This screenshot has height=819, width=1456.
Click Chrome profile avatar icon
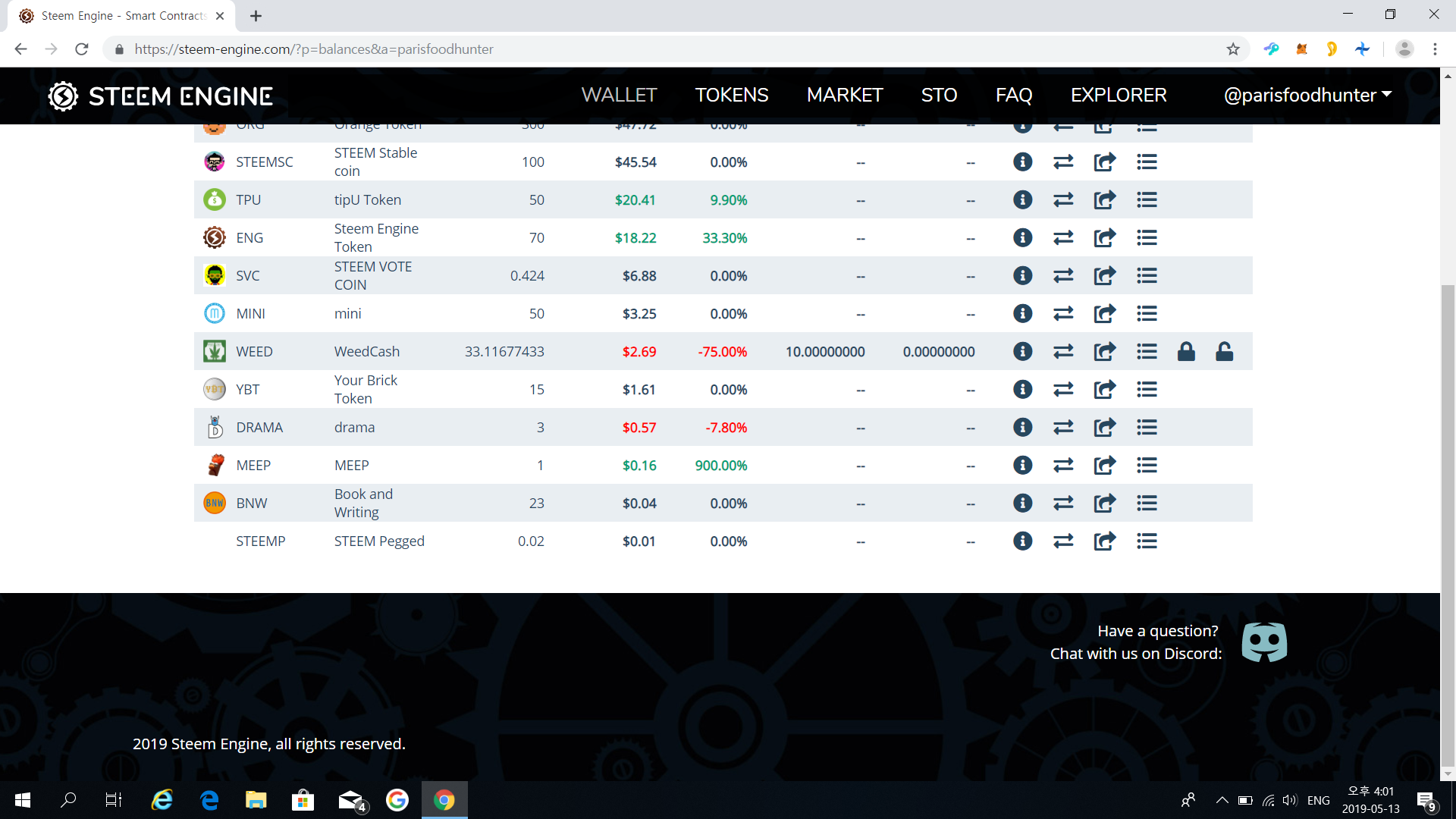click(1404, 49)
